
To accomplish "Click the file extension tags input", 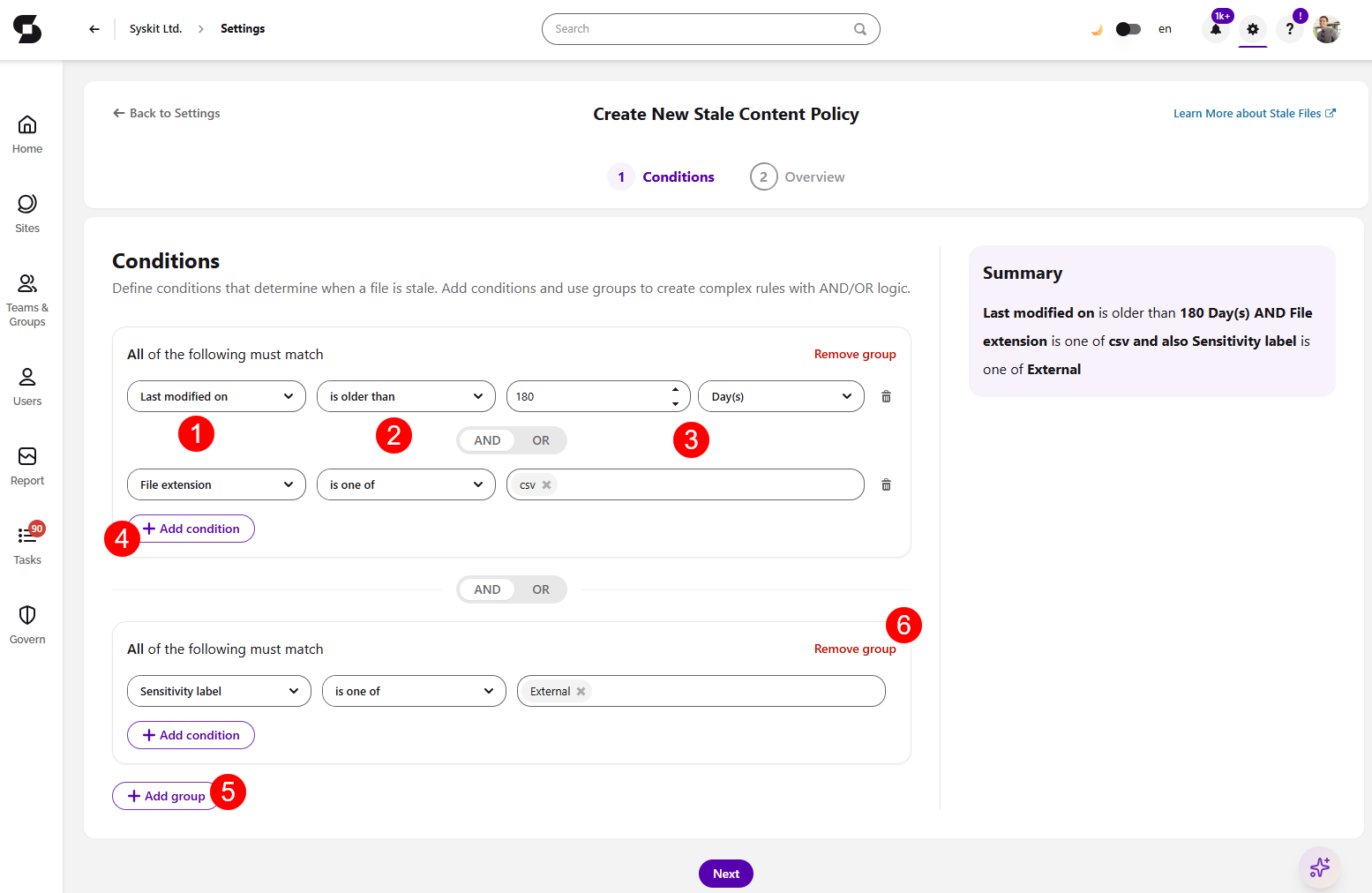I will (x=686, y=484).
